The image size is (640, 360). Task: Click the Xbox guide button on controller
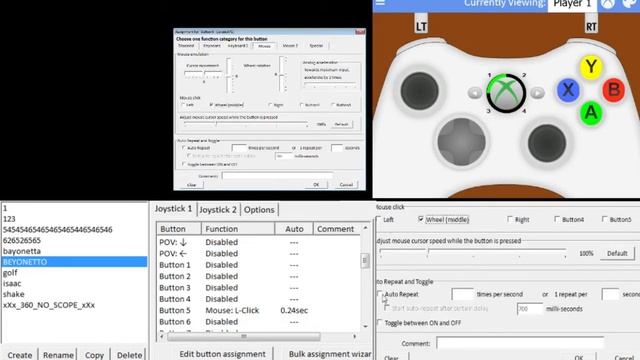click(506, 93)
